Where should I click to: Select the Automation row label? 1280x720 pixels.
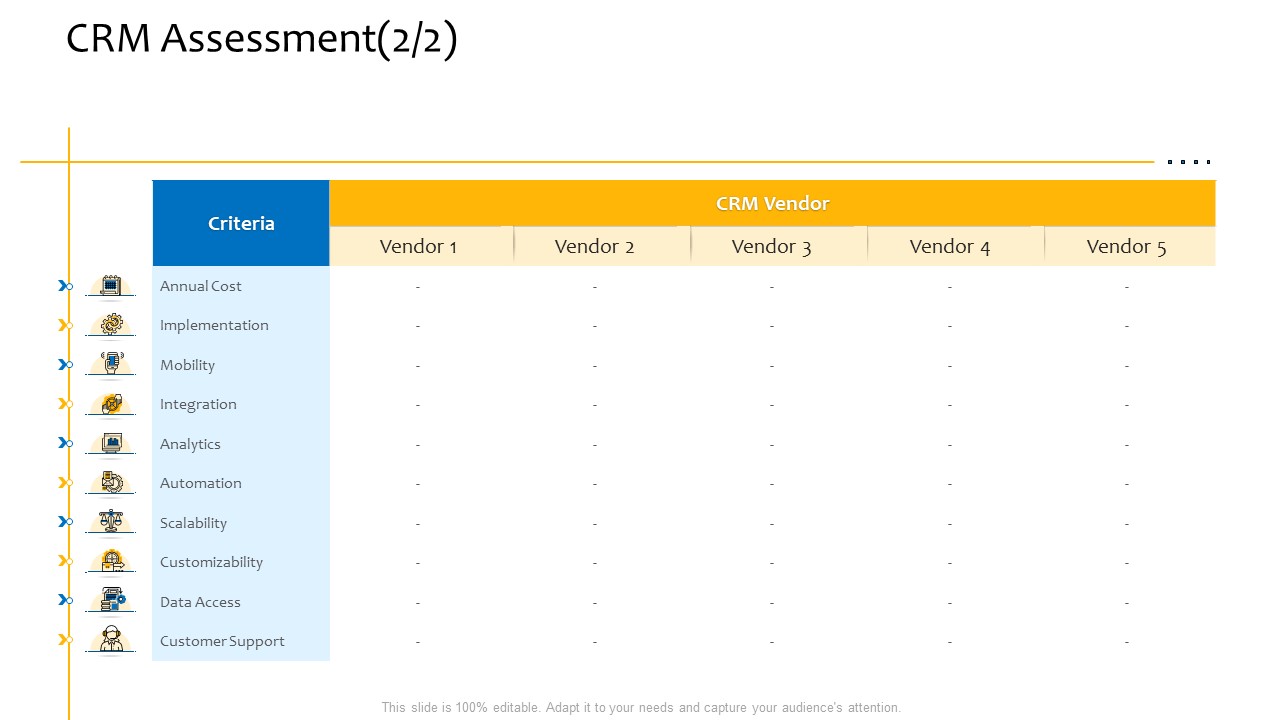coord(201,483)
